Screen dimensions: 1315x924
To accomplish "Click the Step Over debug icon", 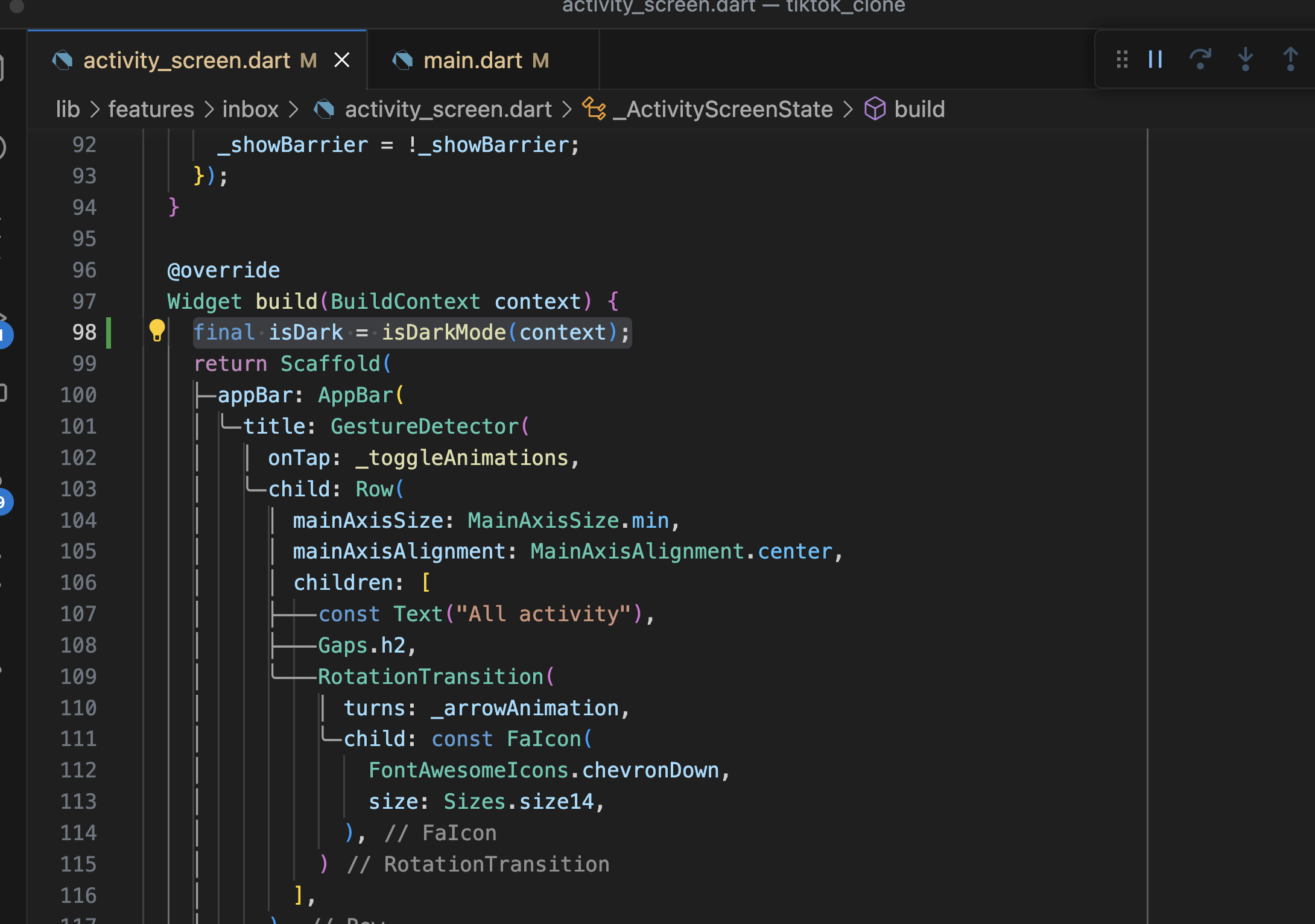I will point(1200,60).
